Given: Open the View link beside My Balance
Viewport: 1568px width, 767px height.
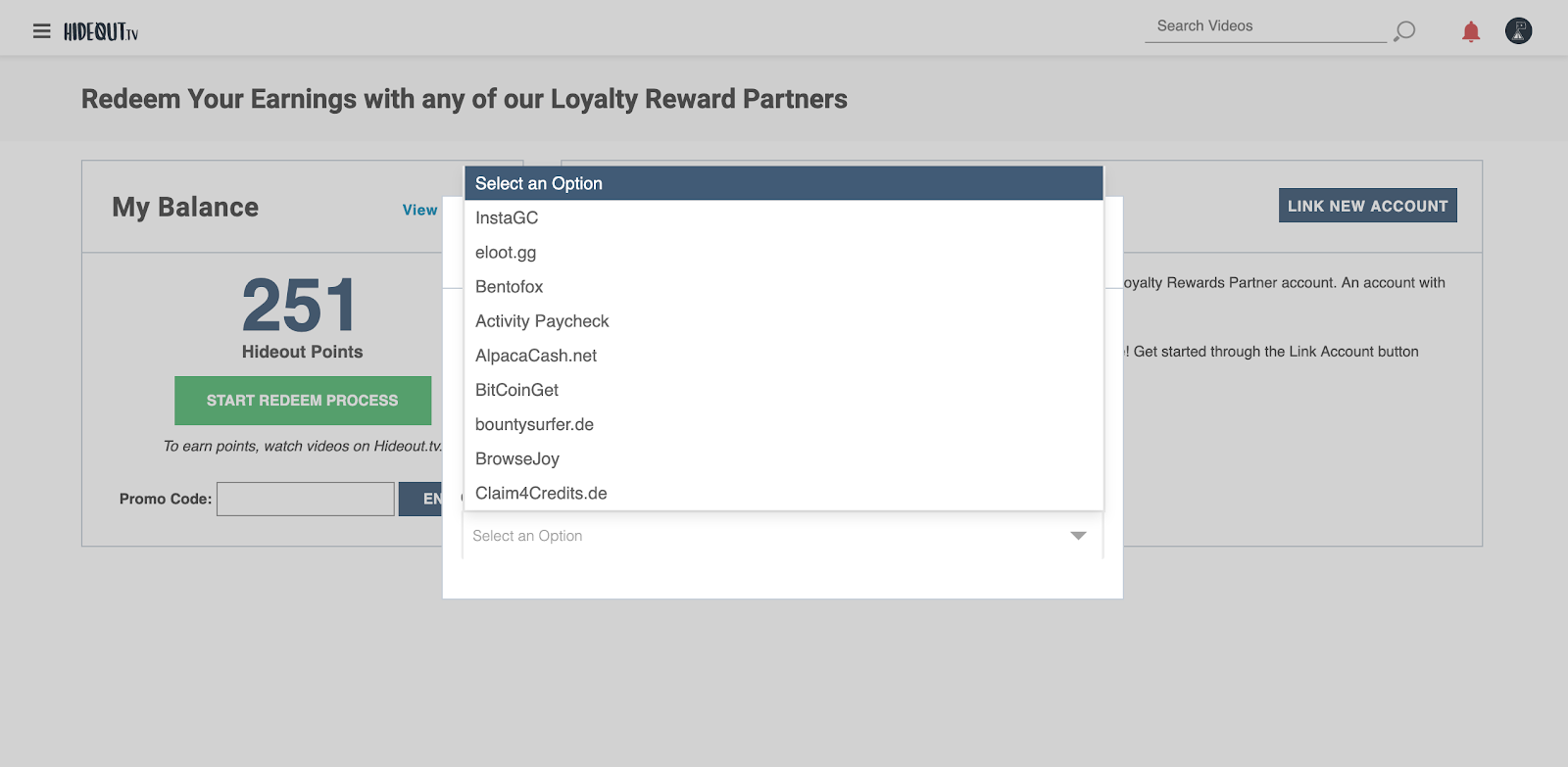Looking at the screenshot, I should coord(419,209).
